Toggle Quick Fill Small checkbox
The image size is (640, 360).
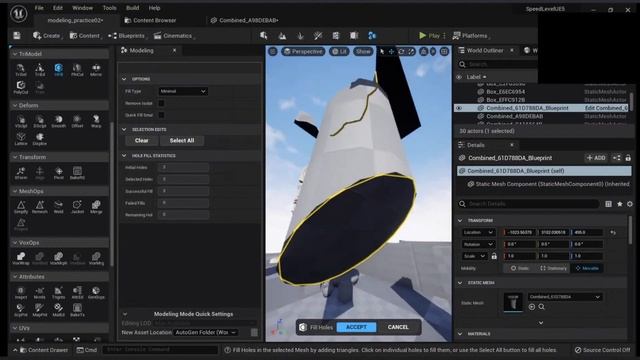pyautogui.click(x=161, y=115)
